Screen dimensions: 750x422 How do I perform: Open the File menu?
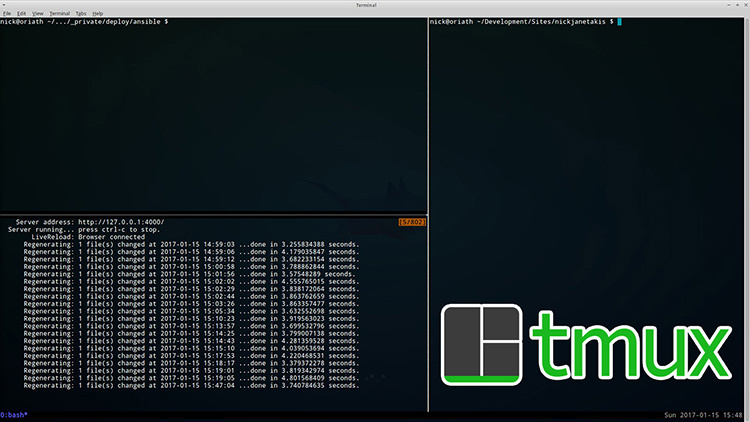pos(7,13)
